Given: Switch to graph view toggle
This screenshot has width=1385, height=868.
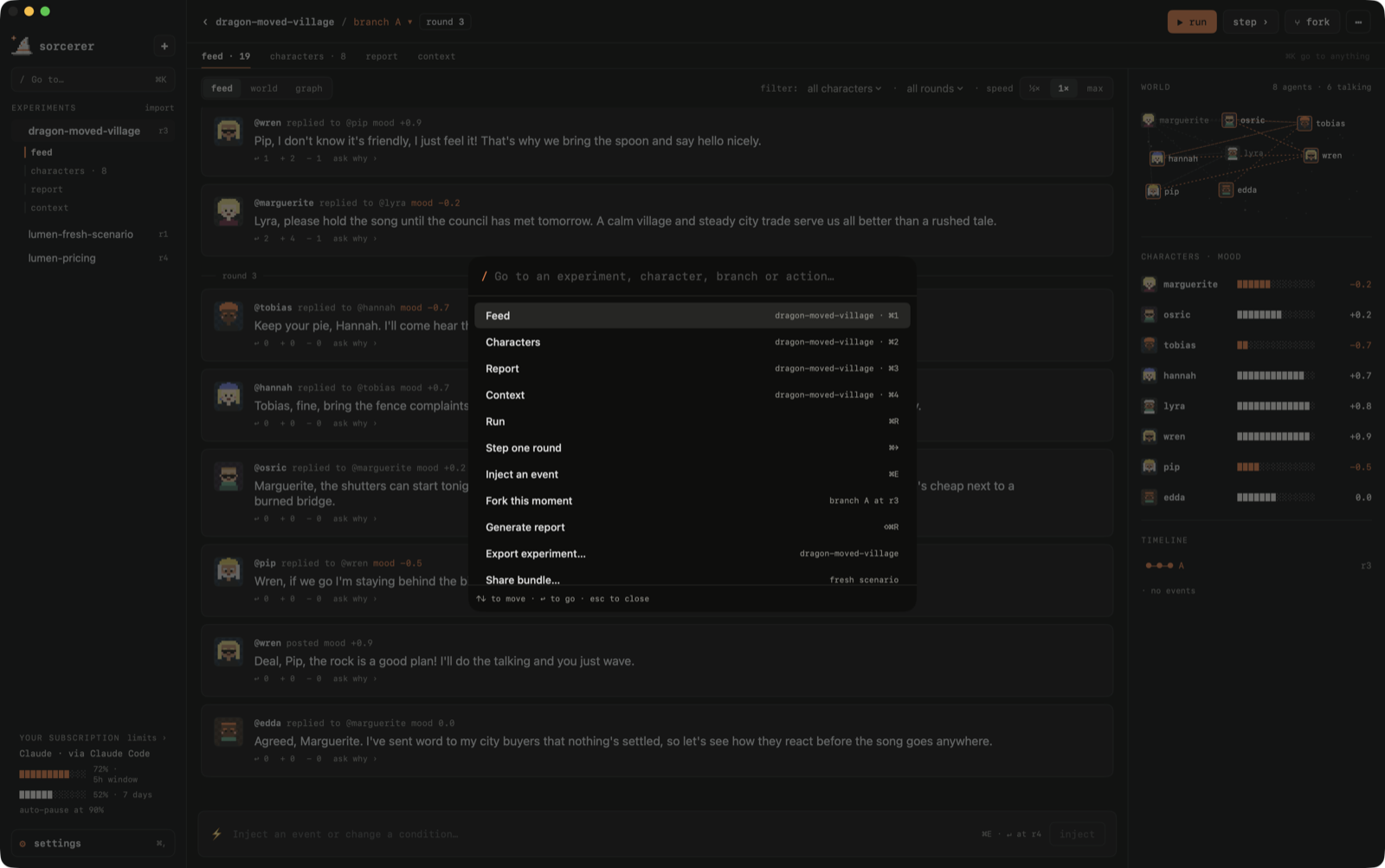Looking at the screenshot, I should click(x=308, y=88).
